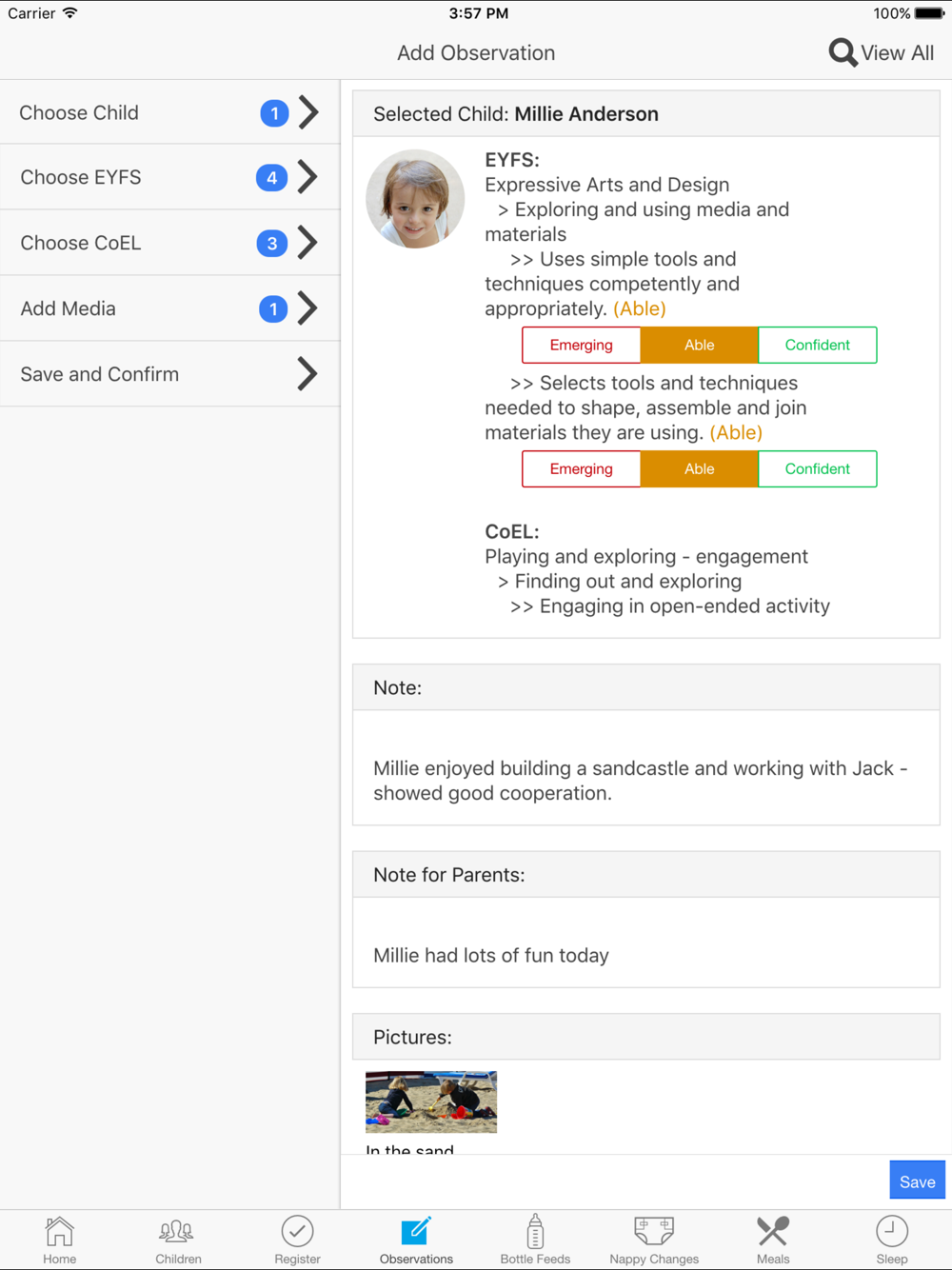The image size is (952, 1270).
Task: Open the Home tab icon
Action: (x=59, y=1231)
